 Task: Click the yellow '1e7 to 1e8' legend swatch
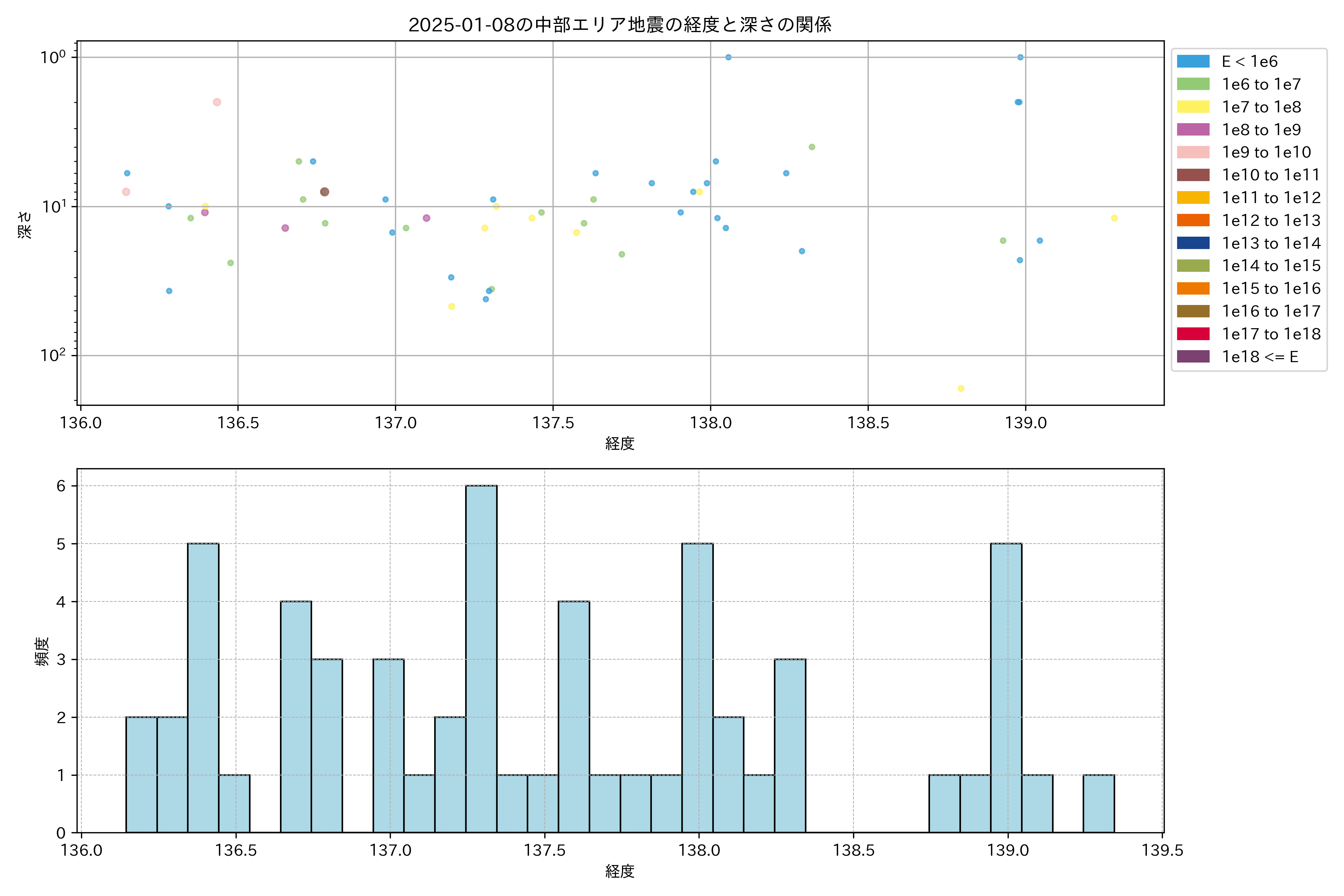coord(1192,107)
